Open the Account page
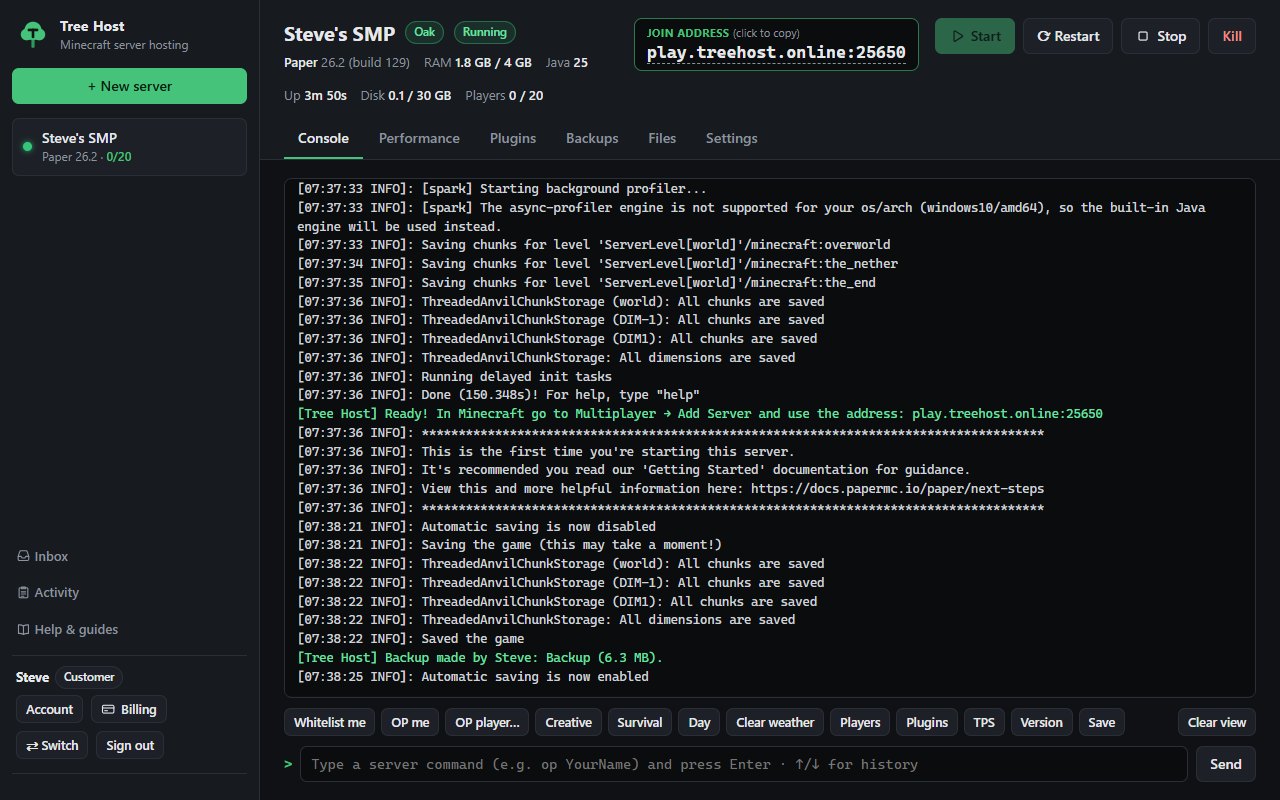Screen dimensions: 1280x800 [49, 709]
